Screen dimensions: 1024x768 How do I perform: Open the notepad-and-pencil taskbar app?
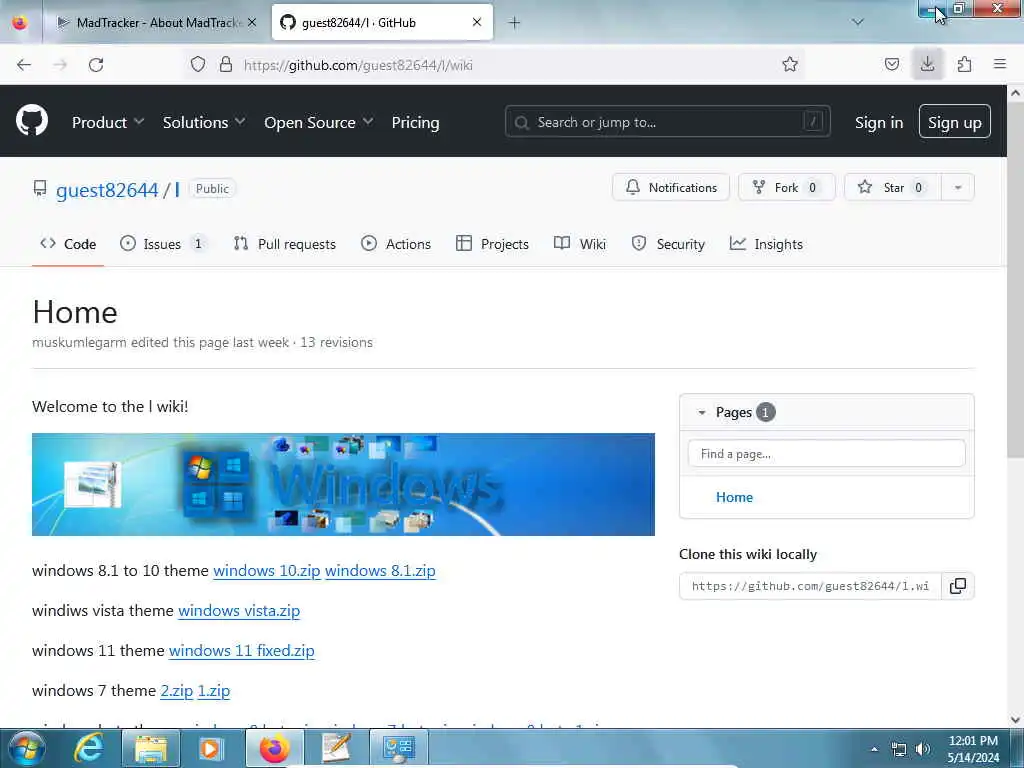[336, 748]
